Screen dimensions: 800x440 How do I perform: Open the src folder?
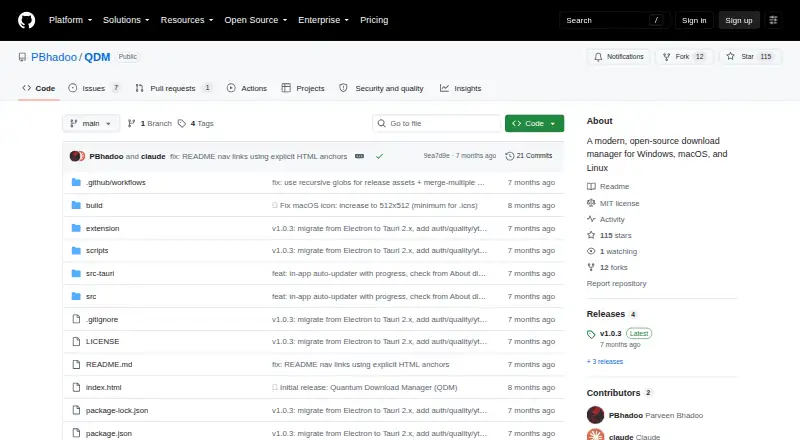tap(91, 297)
